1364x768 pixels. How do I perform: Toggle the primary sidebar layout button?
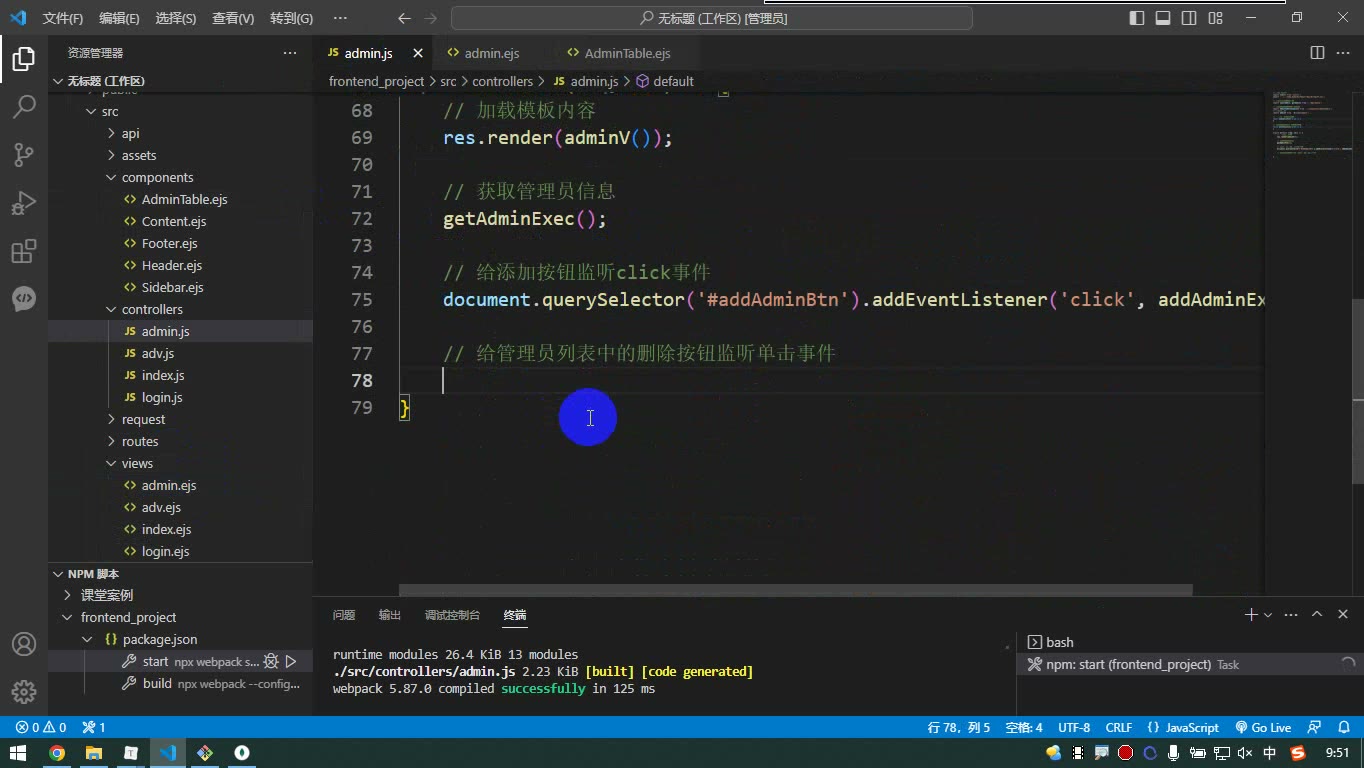click(1137, 18)
